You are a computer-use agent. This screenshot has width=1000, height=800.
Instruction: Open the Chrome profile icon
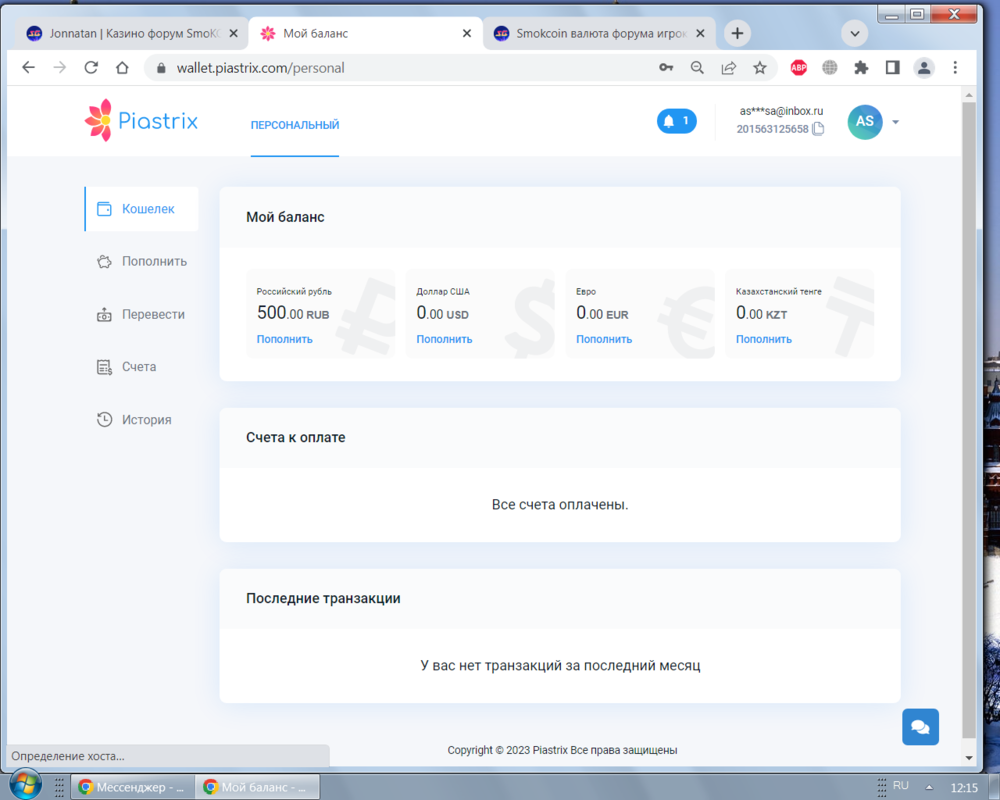pyautogui.click(x=923, y=68)
